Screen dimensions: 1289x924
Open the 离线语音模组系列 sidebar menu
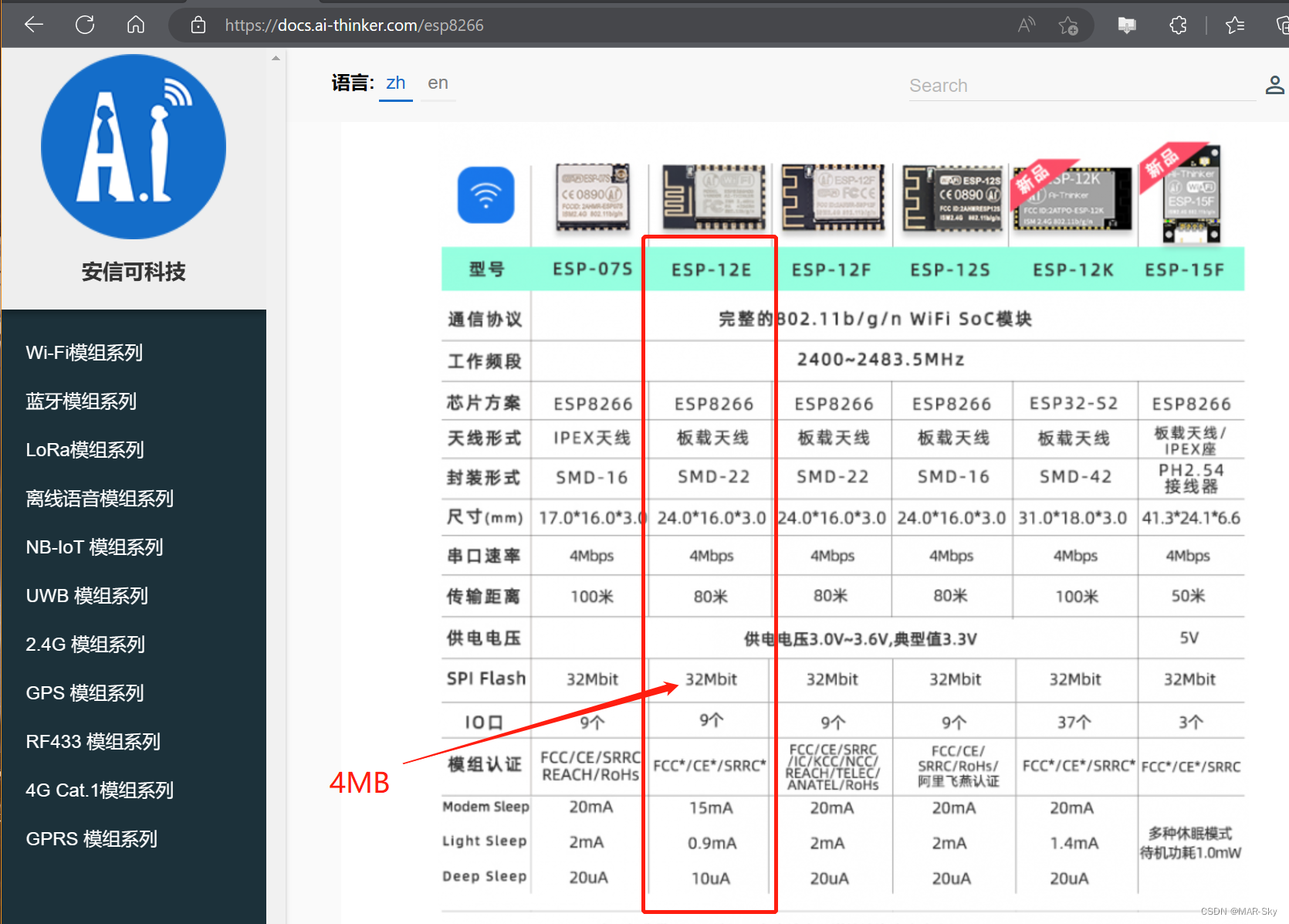tap(100, 499)
